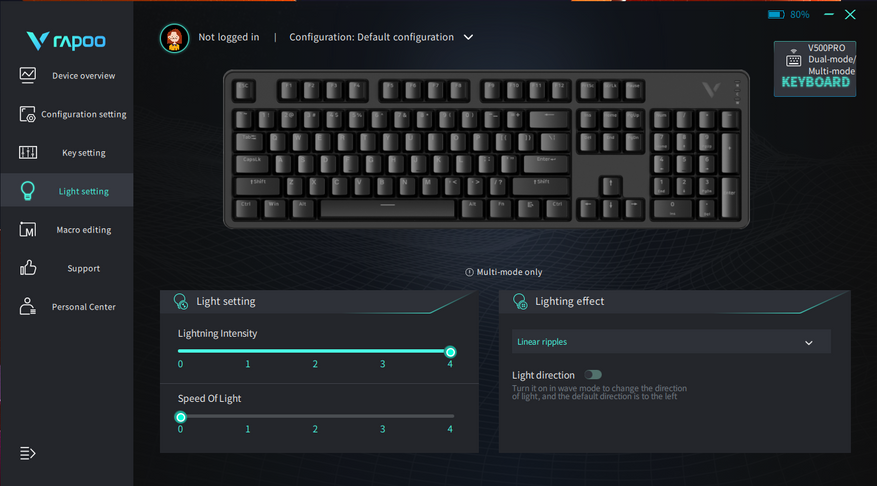877x486 pixels.
Task: Toggle the Light direction switch
Action: pyautogui.click(x=593, y=375)
